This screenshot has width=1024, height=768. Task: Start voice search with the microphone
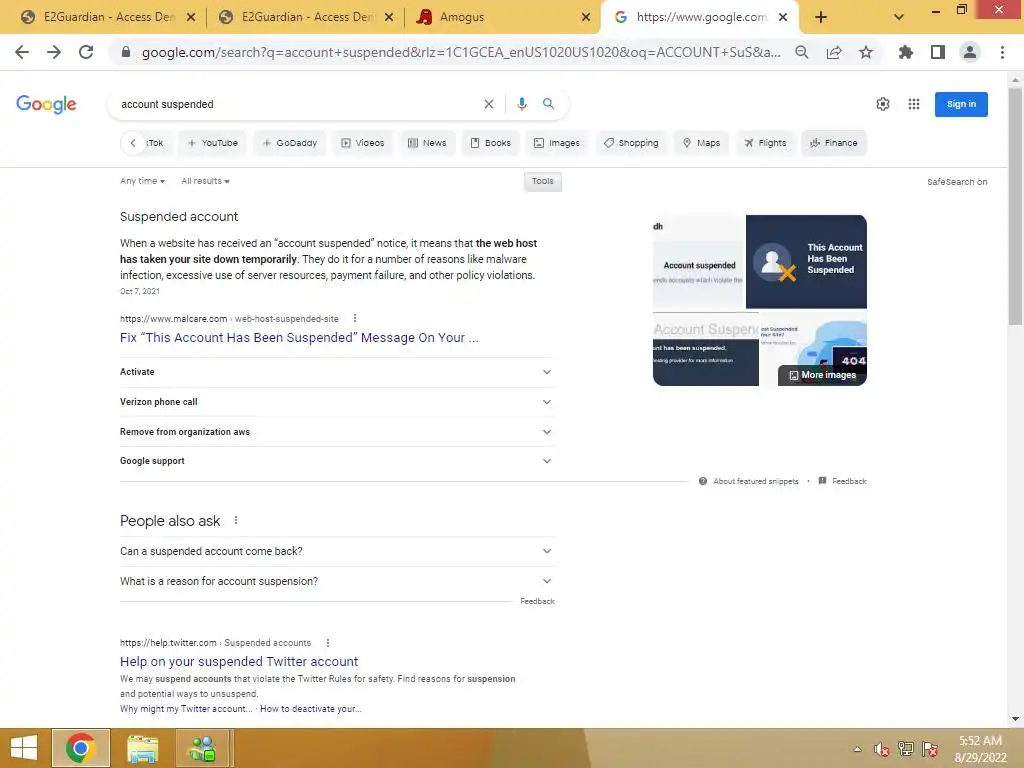pyautogui.click(x=522, y=104)
